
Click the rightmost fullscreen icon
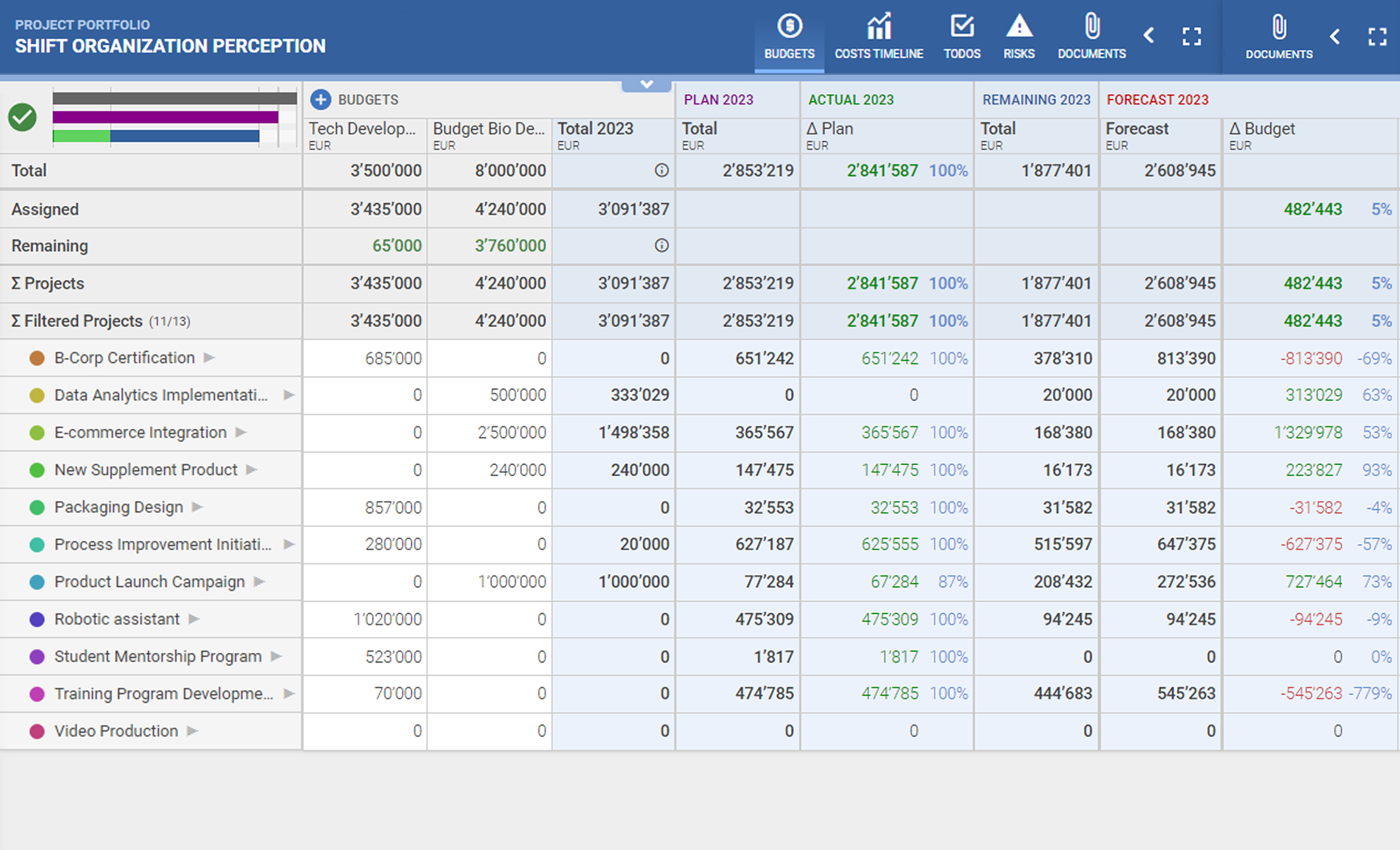point(1377,37)
